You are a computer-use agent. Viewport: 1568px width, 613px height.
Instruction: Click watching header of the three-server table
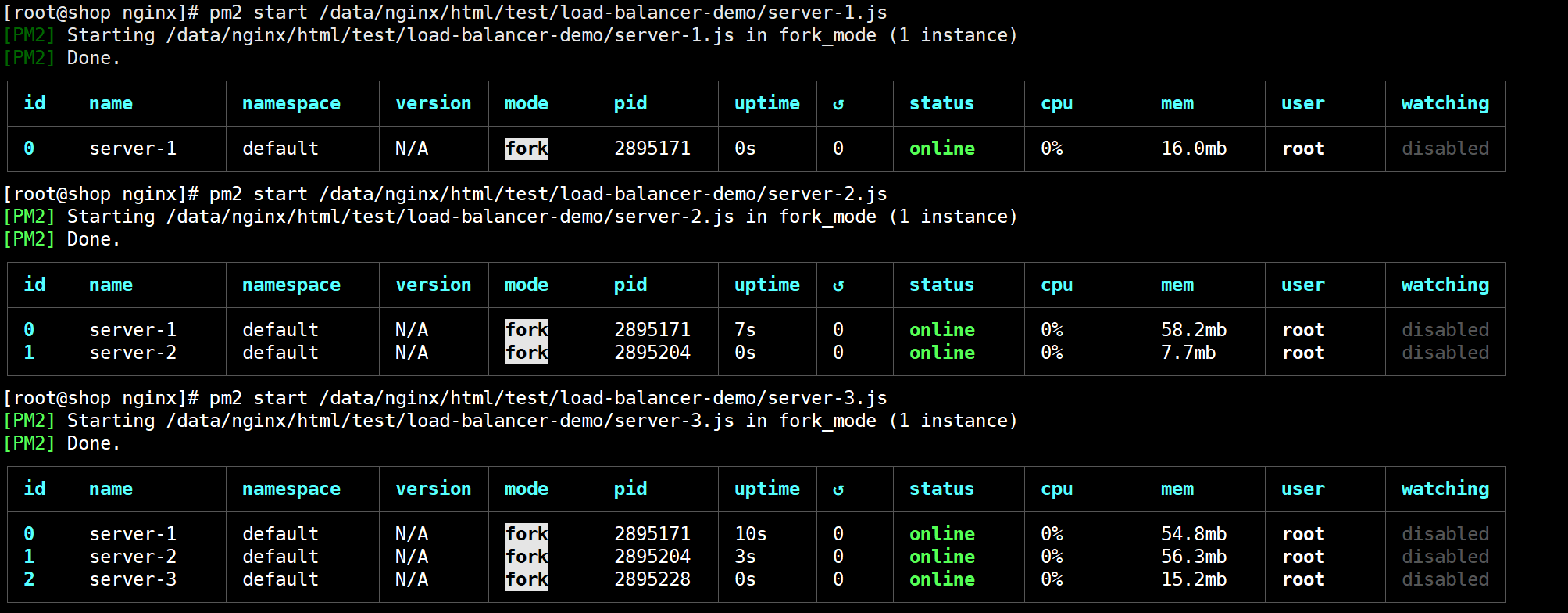(1445, 489)
